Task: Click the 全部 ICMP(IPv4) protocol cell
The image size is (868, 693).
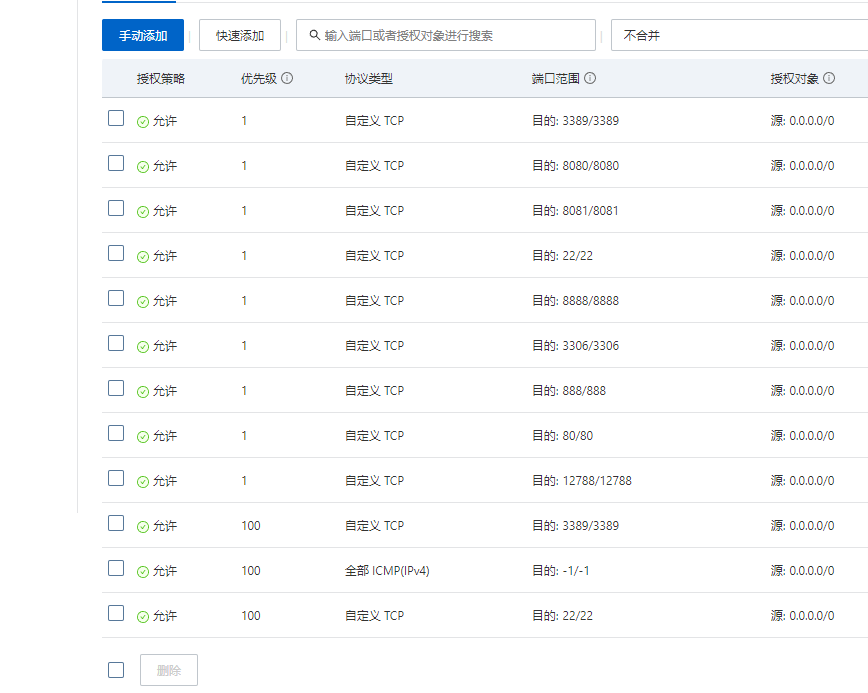Action: click(387, 571)
